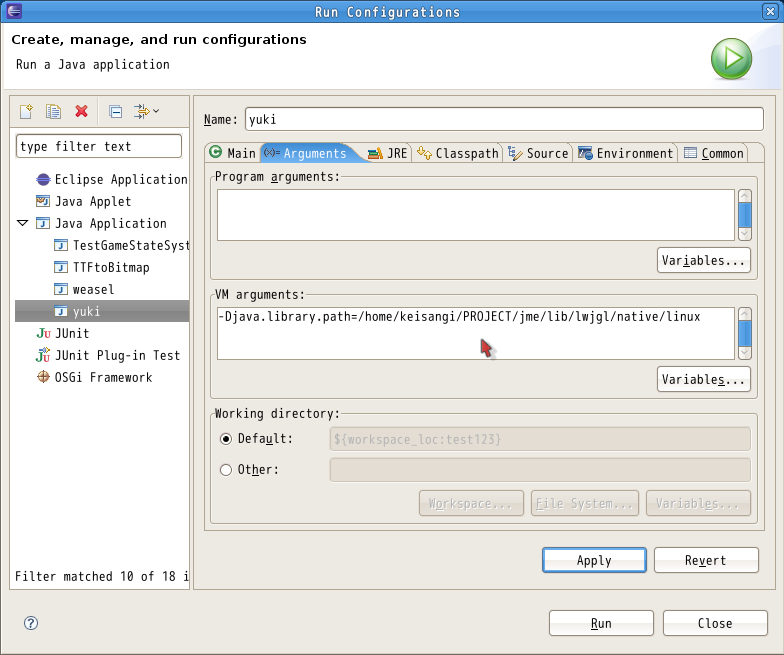Viewport: 784px width, 655px height.
Task: Collapse the Java Application tree node
Action: click(23, 224)
